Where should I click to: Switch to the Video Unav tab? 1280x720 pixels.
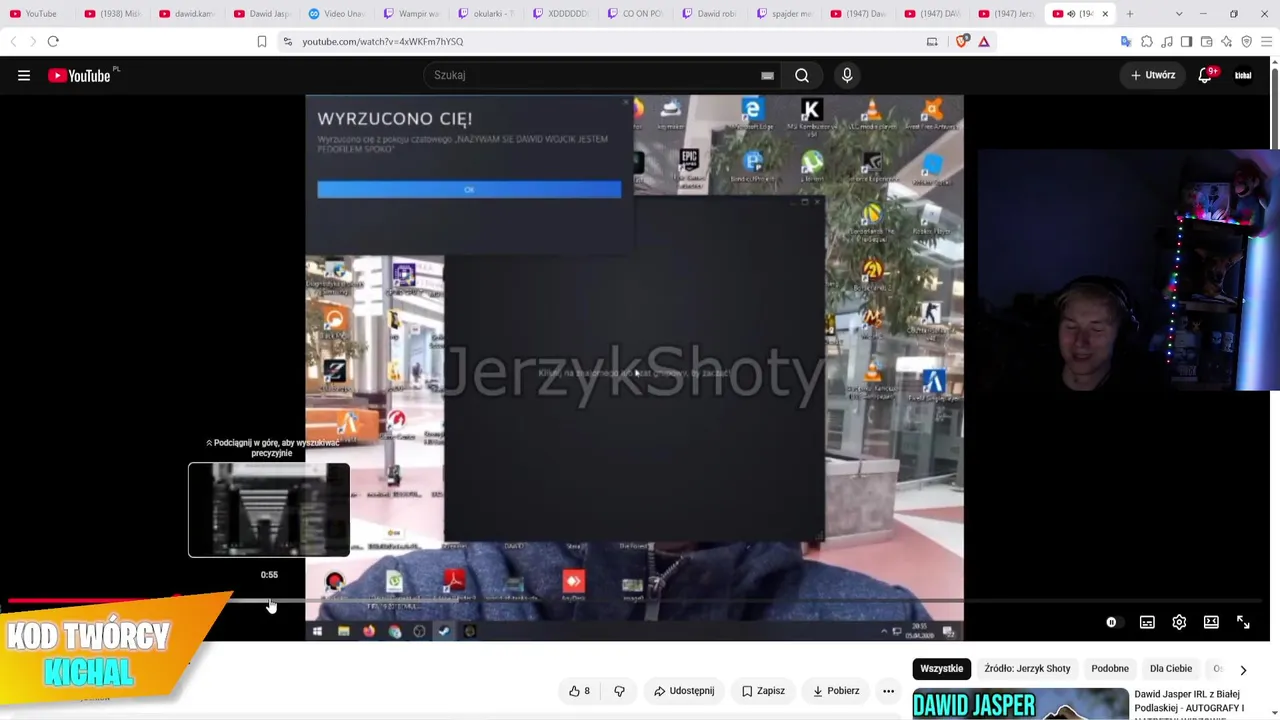[337, 14]
